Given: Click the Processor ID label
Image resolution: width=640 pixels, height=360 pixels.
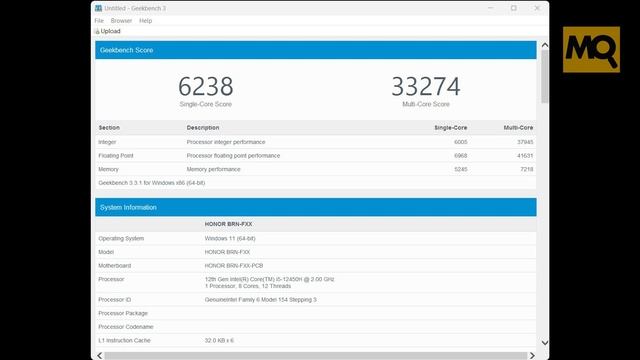Looking at the screenshot, I should pyautogui.click(x=115, y=300).
